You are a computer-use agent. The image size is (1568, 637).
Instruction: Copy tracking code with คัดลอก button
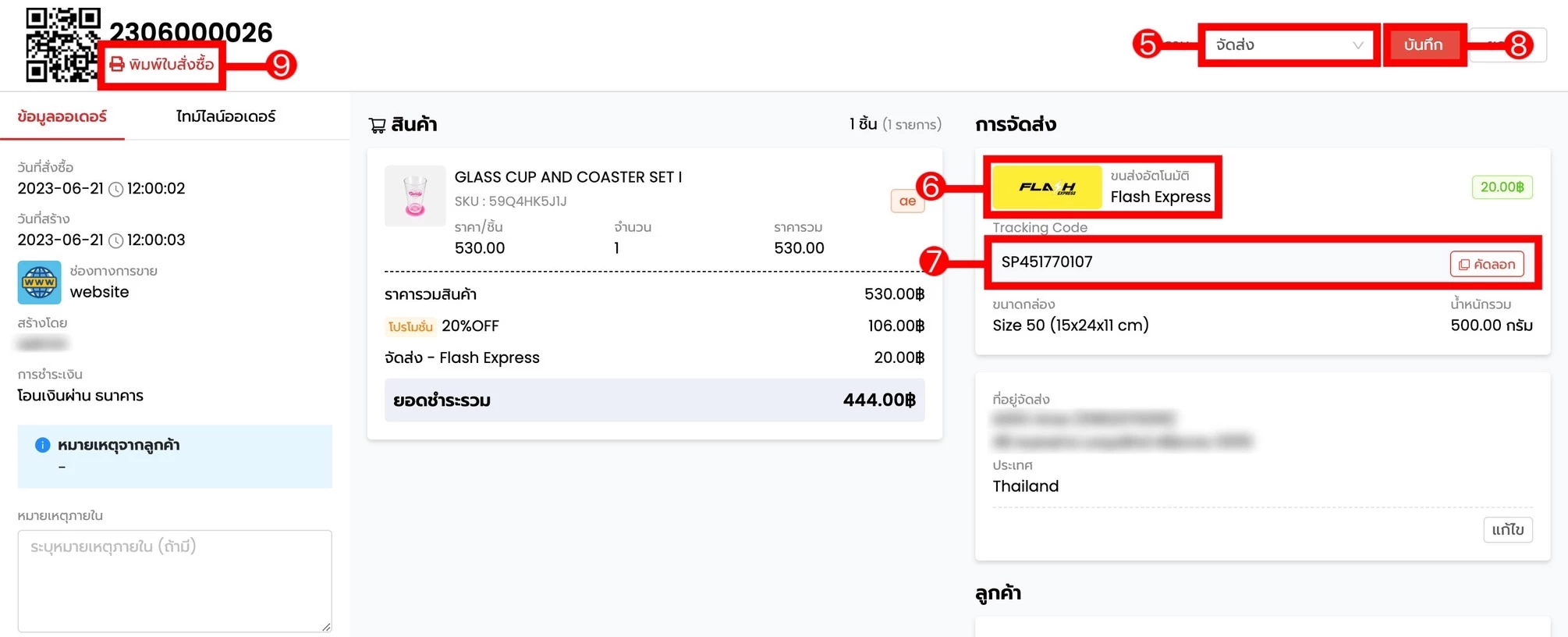pyautogui.click(x=1487, y=264)
